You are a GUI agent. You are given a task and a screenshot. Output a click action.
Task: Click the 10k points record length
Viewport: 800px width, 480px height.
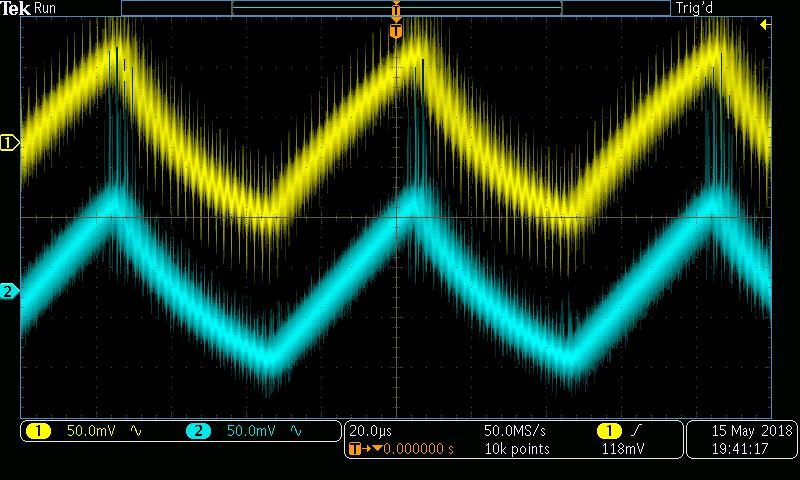[x=517, y=449]
